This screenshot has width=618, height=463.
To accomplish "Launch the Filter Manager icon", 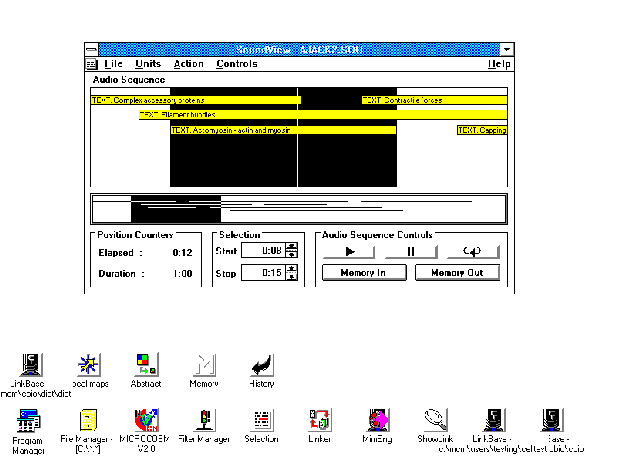I will pyautogui.click(x=204, y=420).
